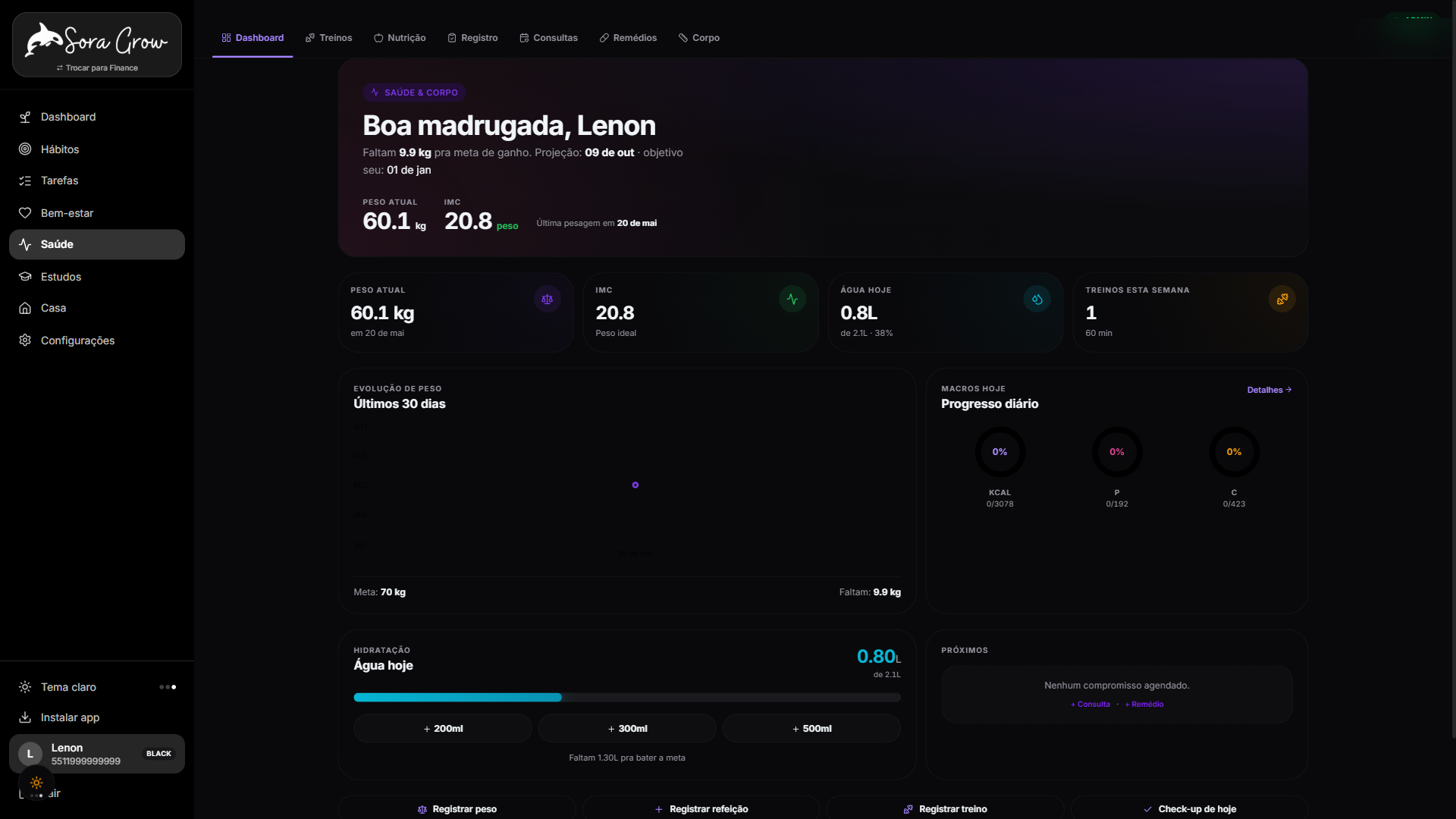Click the + Consulta link

click(x=1090, y=704)
